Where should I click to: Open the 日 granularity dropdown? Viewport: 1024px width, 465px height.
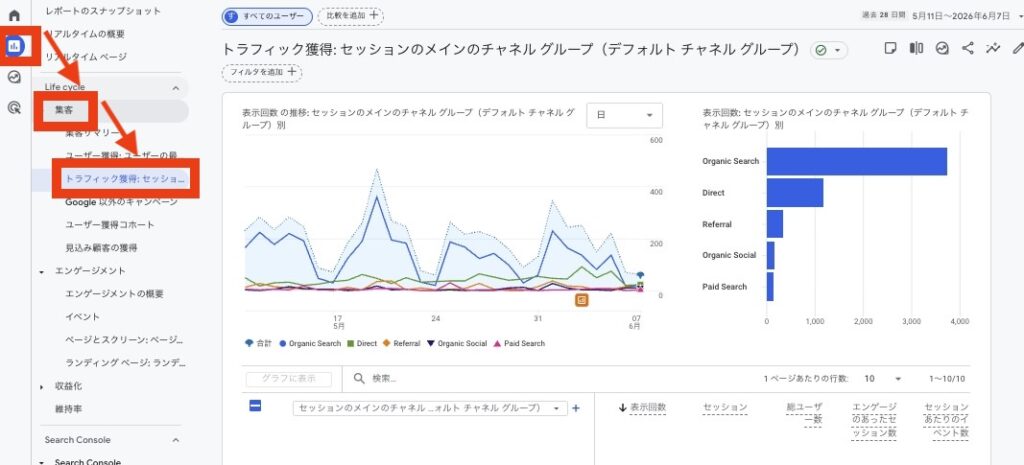624,115
